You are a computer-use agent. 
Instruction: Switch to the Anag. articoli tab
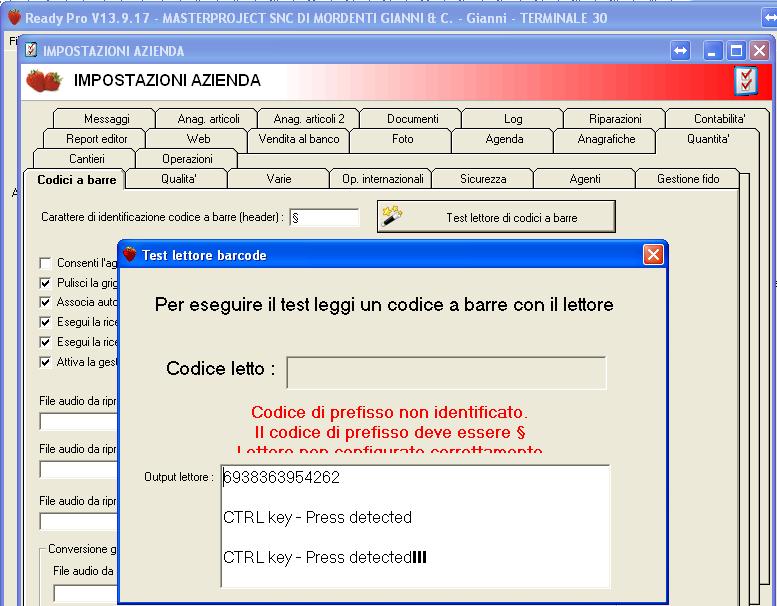click(x=208, y=119)
